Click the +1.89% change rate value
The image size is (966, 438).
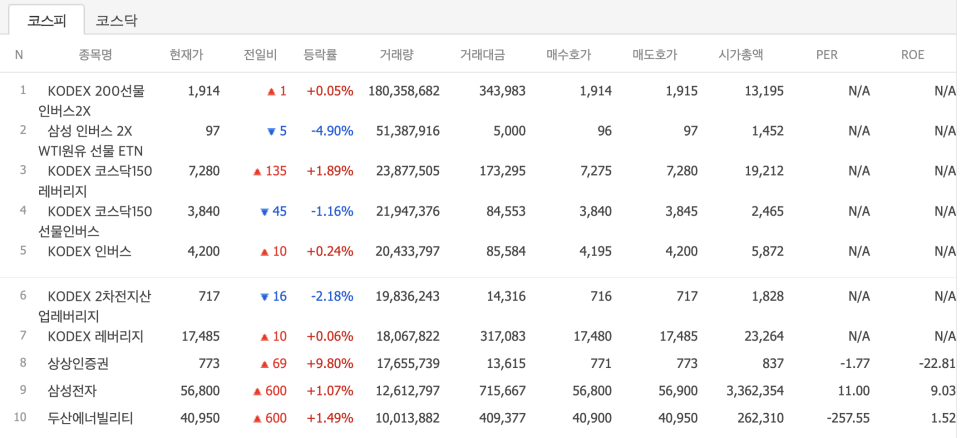[330, 170]
